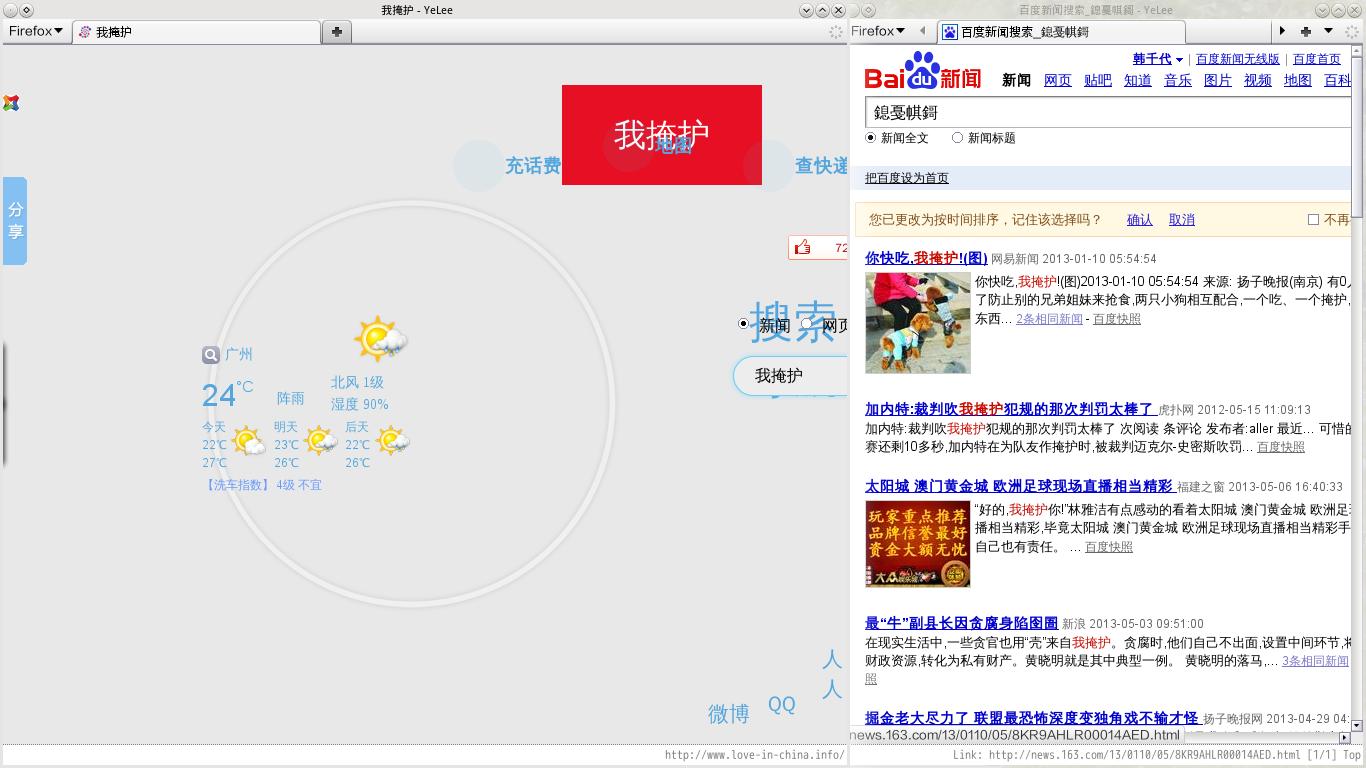
Task: Open the 充话费 link
Action: (532, 166)
